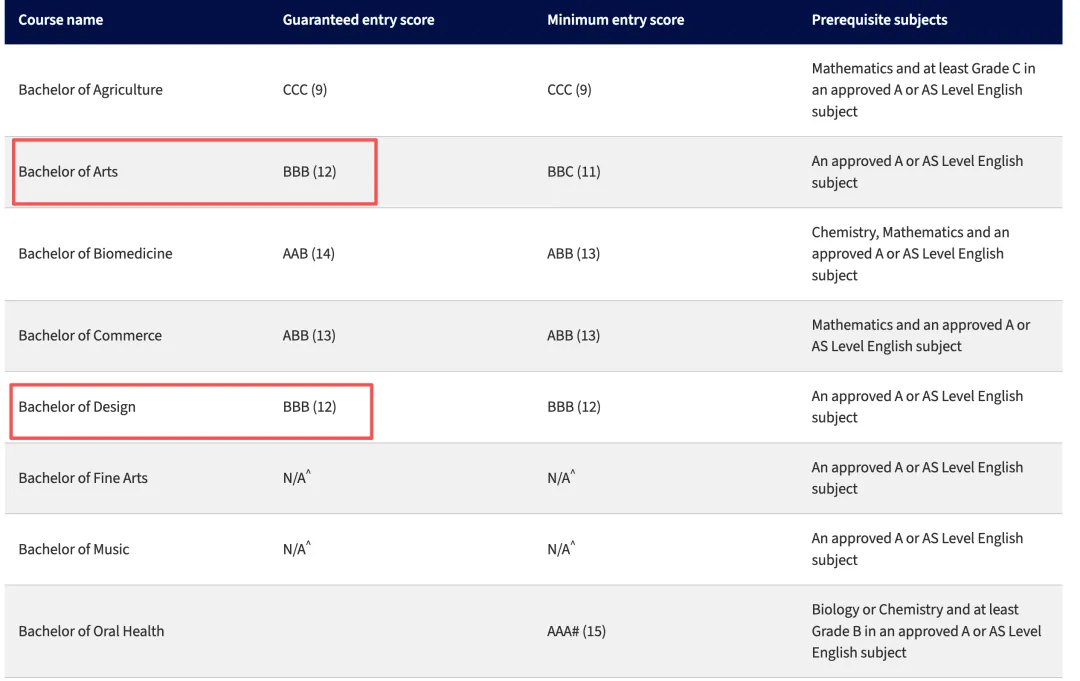Click the AAA# (15) minimum score for Oral Health
This screenshot has height=681, width=1080.
[577, 631]
